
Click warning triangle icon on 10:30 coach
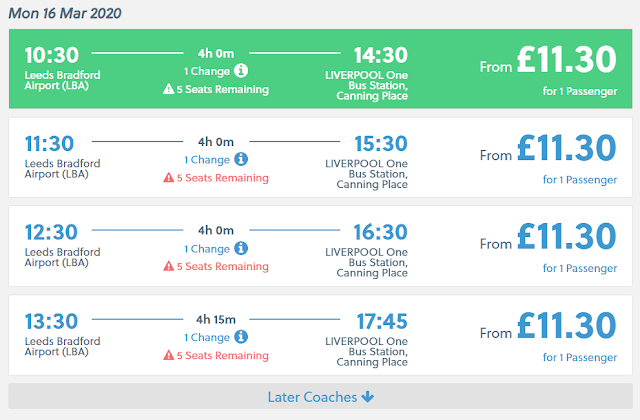click(x=168, y=89)
